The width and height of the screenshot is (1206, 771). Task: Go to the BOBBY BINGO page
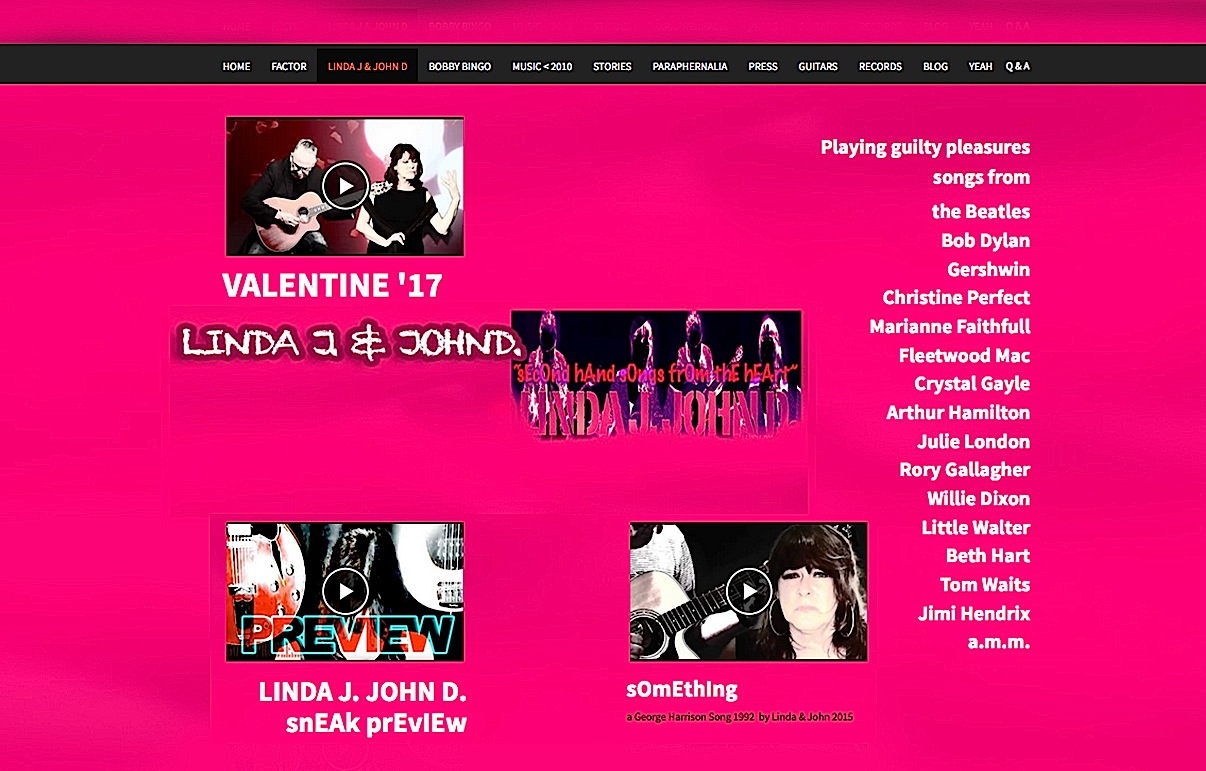click(460, 67)
